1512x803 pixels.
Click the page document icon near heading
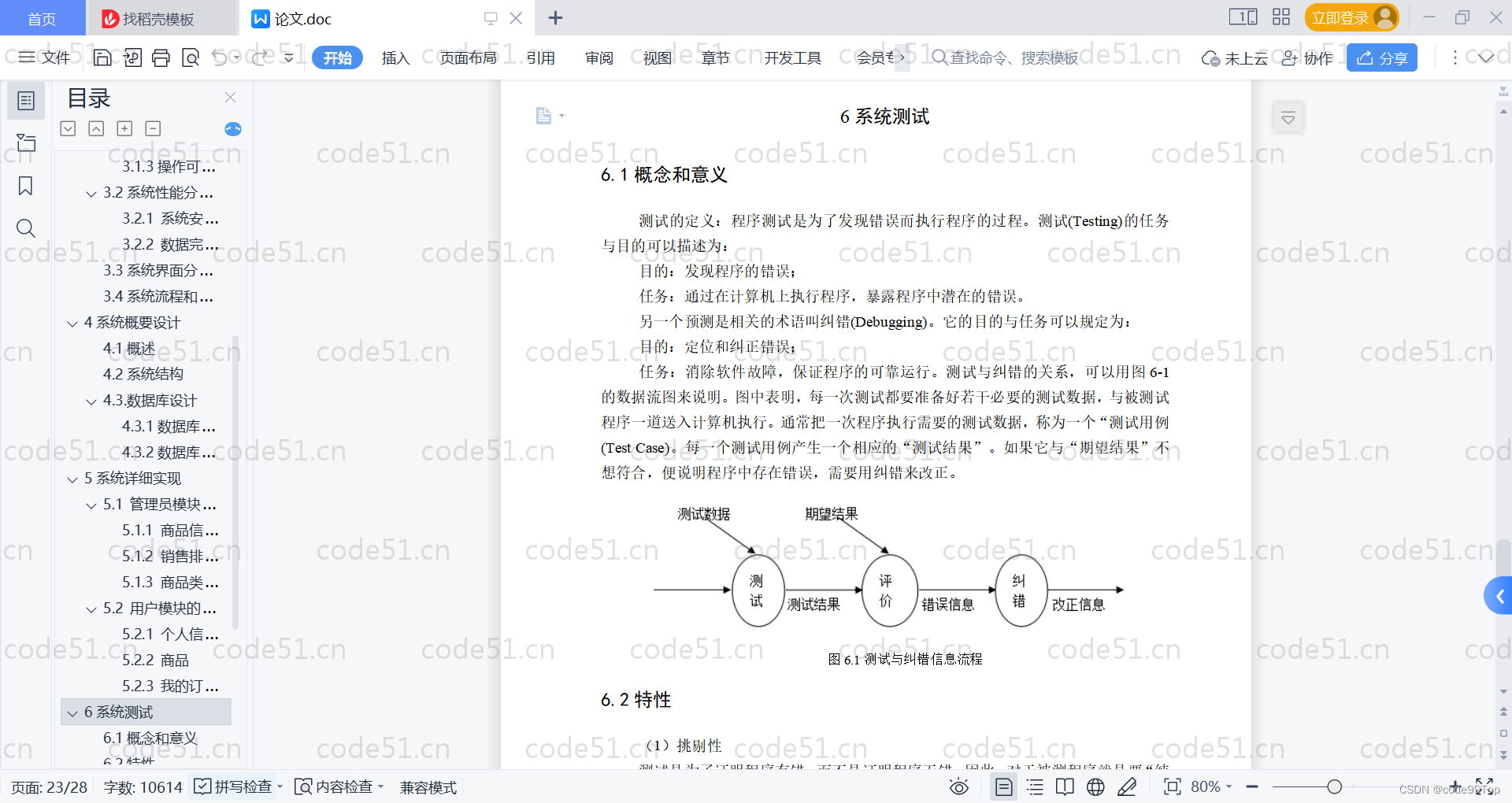click(x=543, y=116)
